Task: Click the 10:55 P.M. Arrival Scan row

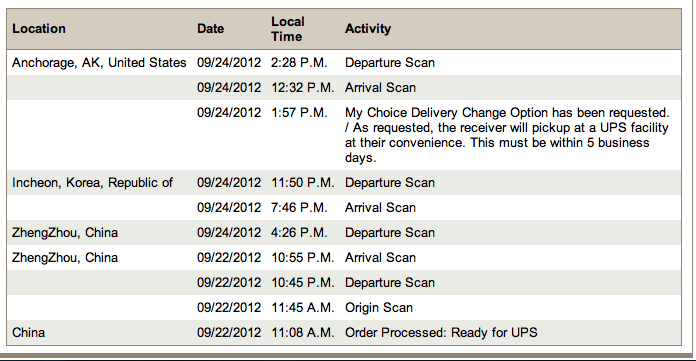Action: (x=344, y=258)
